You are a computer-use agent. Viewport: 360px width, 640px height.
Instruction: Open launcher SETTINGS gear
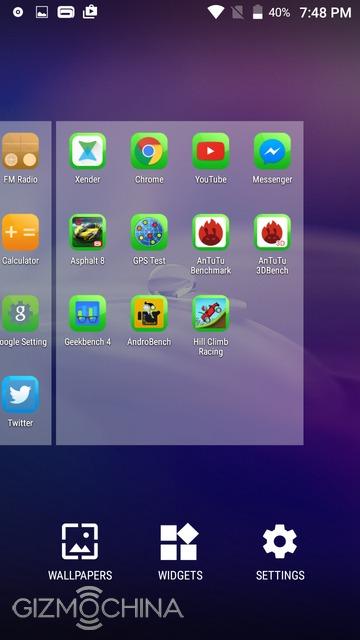(x=280, y=552)
